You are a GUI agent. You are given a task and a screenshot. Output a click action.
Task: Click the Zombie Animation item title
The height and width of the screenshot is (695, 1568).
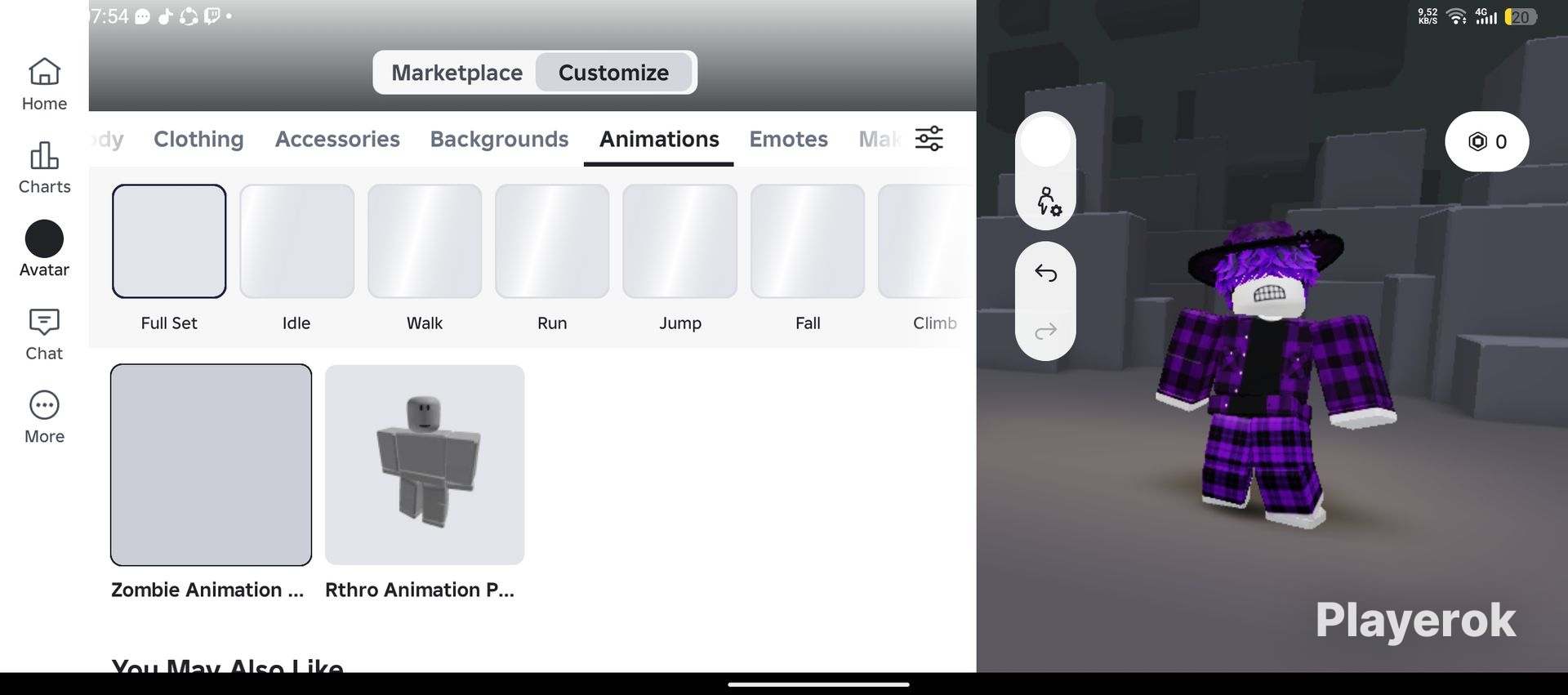click(207, 590)
